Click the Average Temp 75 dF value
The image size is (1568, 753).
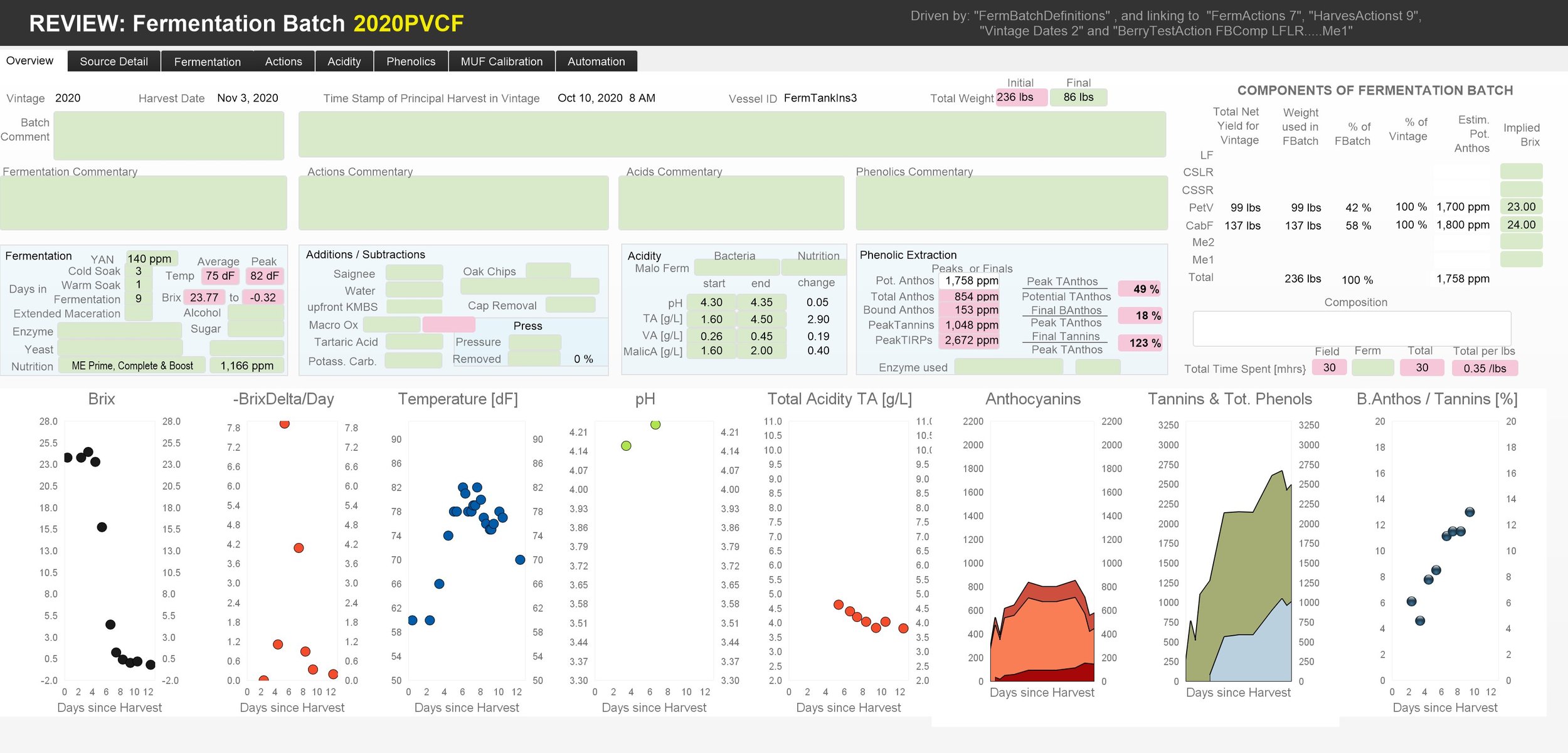coord(220,276)
